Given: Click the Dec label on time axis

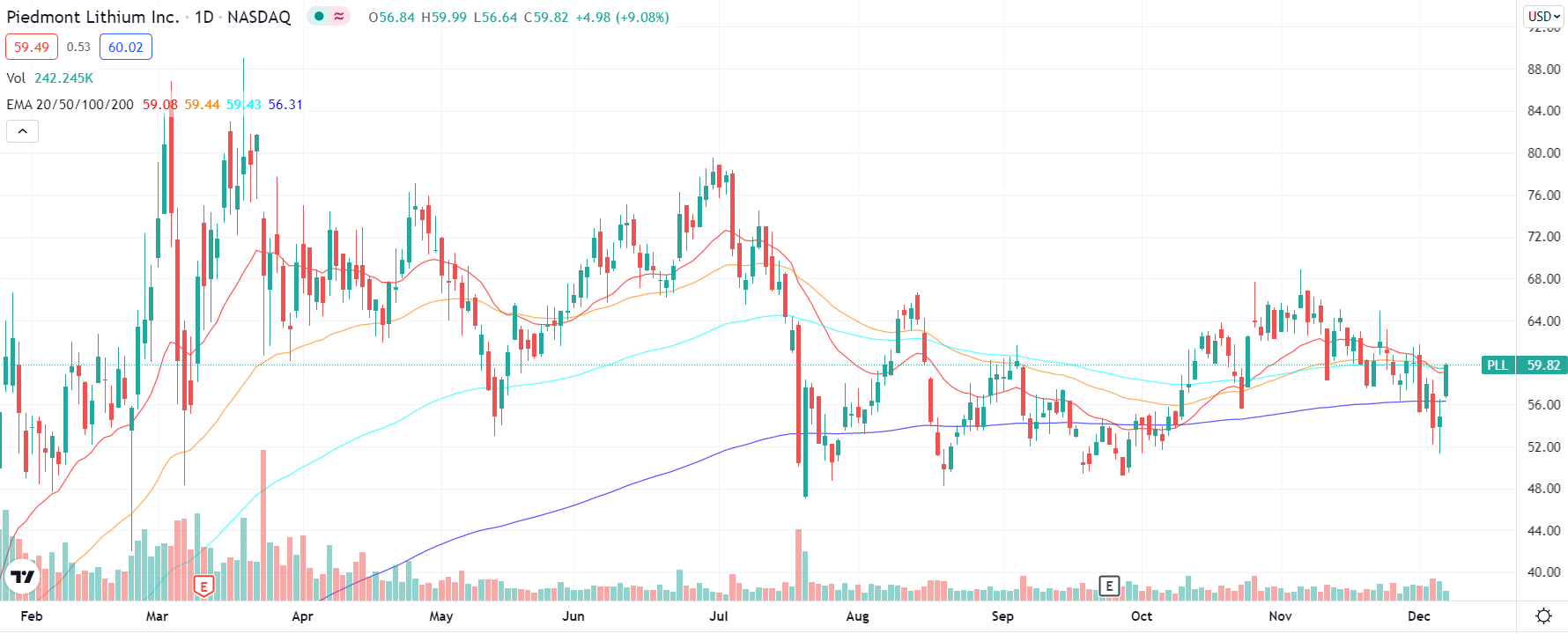Looking at the screenshot, I should pos(1419,616).
